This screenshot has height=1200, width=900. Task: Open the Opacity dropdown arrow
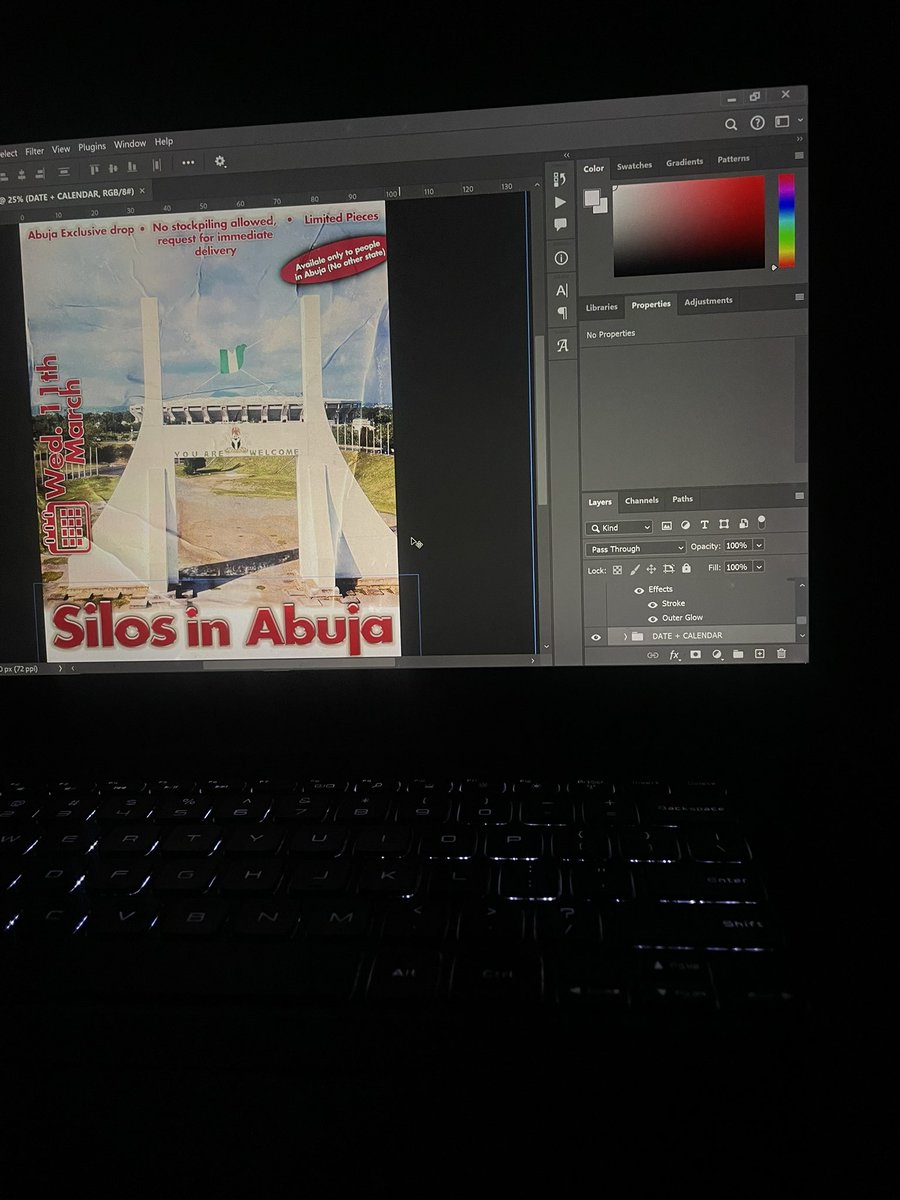coord(759,545)
